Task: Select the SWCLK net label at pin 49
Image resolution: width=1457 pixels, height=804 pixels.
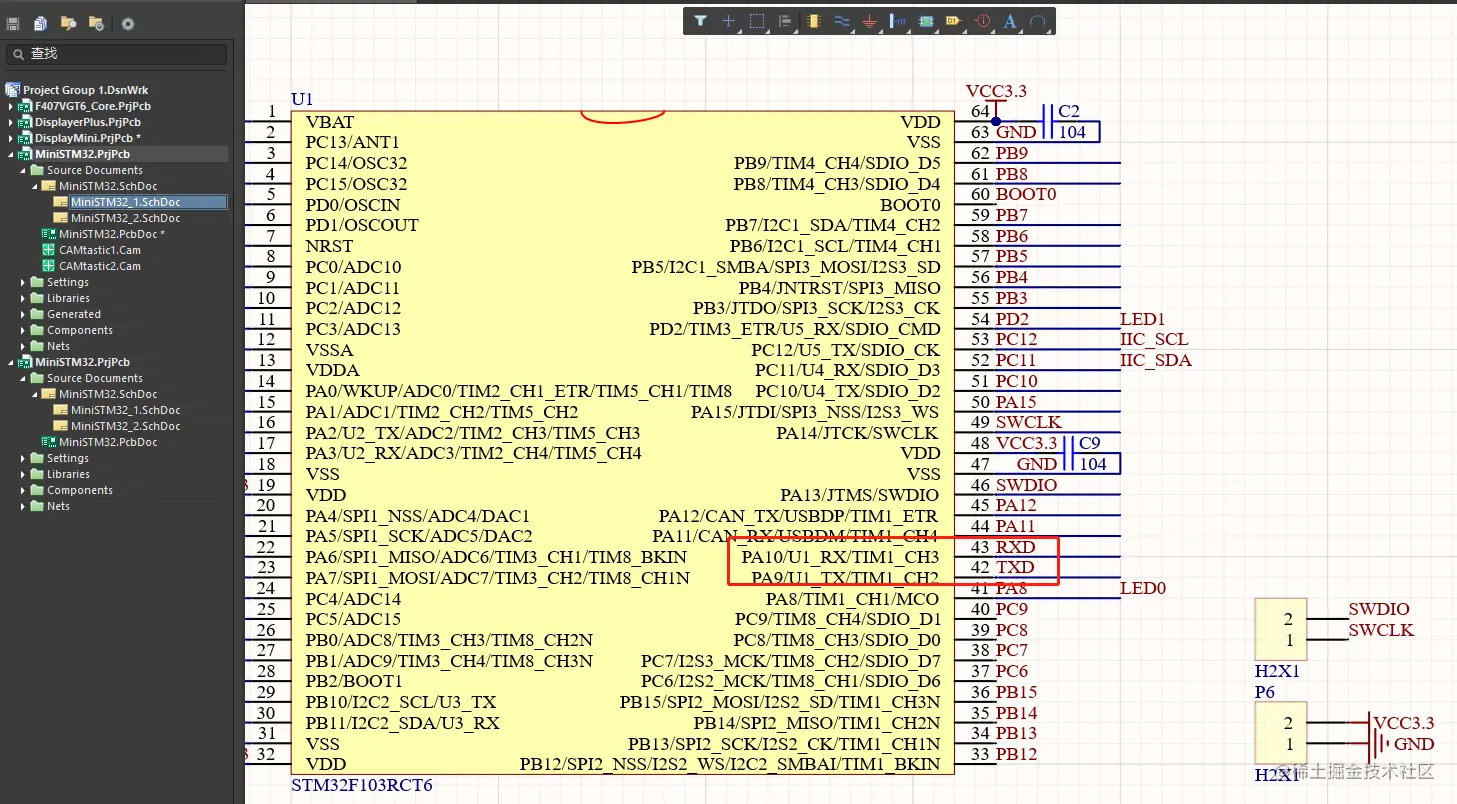Action: pyautogui.click(x=1029, y=422)
